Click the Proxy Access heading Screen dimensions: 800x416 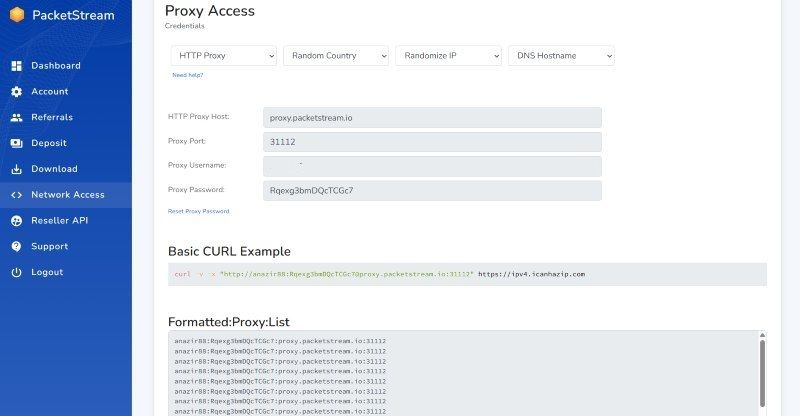pos(210,11)
